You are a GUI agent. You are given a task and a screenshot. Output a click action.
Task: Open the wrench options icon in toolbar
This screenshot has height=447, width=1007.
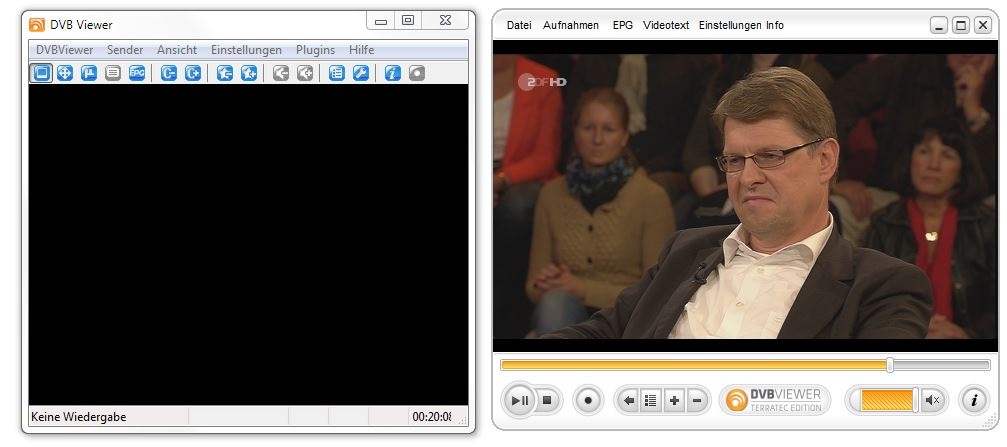[361, 73]
